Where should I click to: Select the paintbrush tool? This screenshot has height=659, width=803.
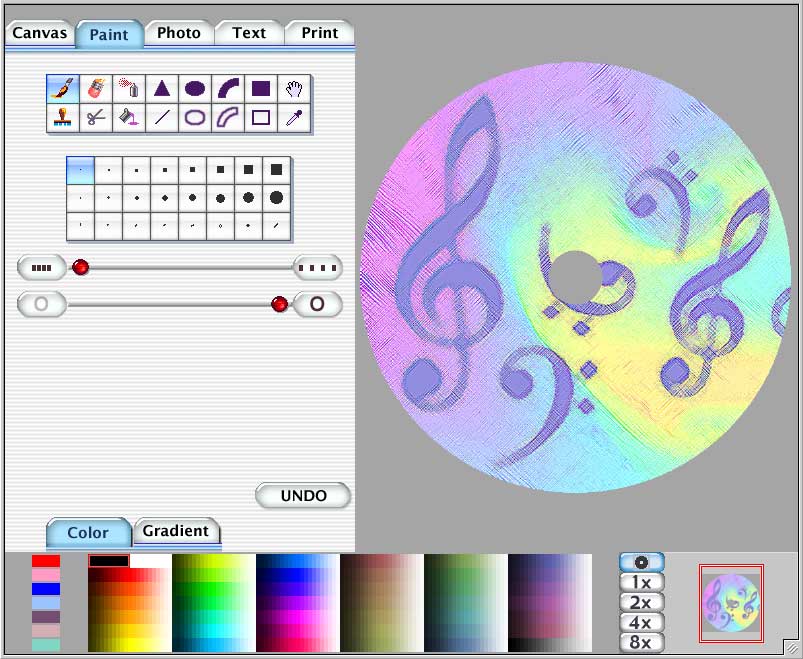[x=63, y=89]
